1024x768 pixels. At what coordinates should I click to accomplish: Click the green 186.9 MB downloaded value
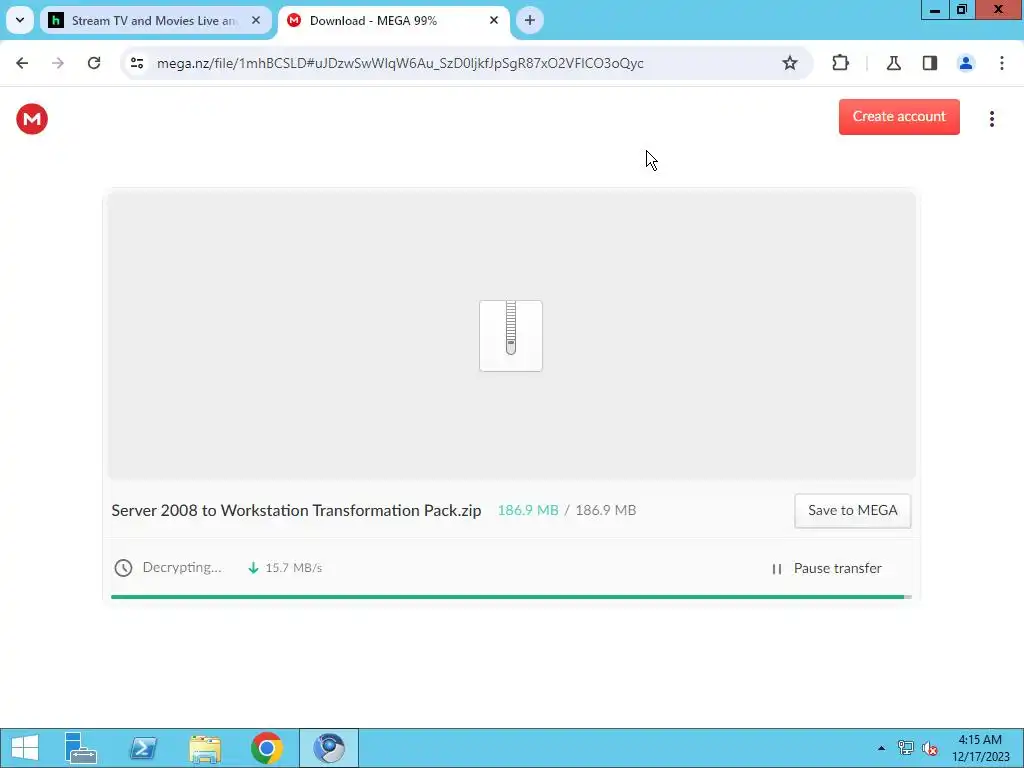(x=528, y=511)
